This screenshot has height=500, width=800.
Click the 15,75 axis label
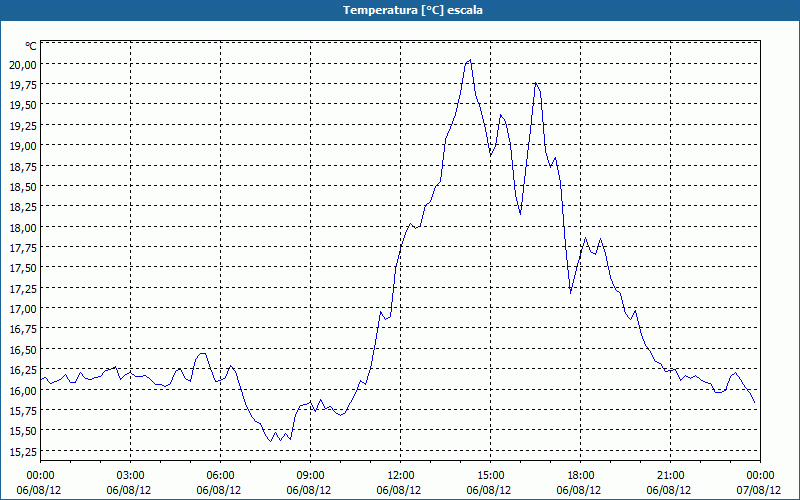coord(23,411)
